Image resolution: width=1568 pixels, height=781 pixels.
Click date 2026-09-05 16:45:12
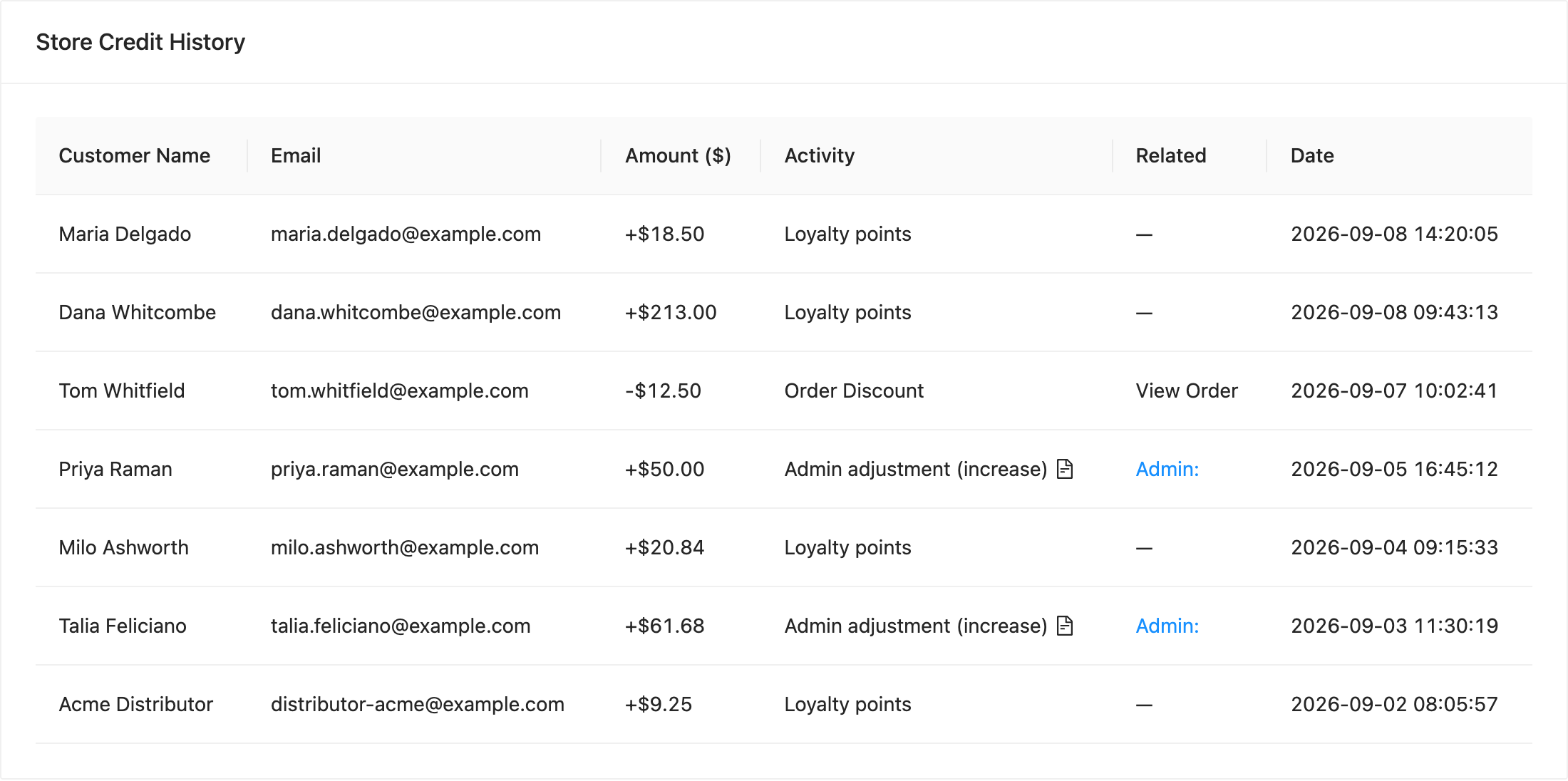click(x=1394, y=469)
